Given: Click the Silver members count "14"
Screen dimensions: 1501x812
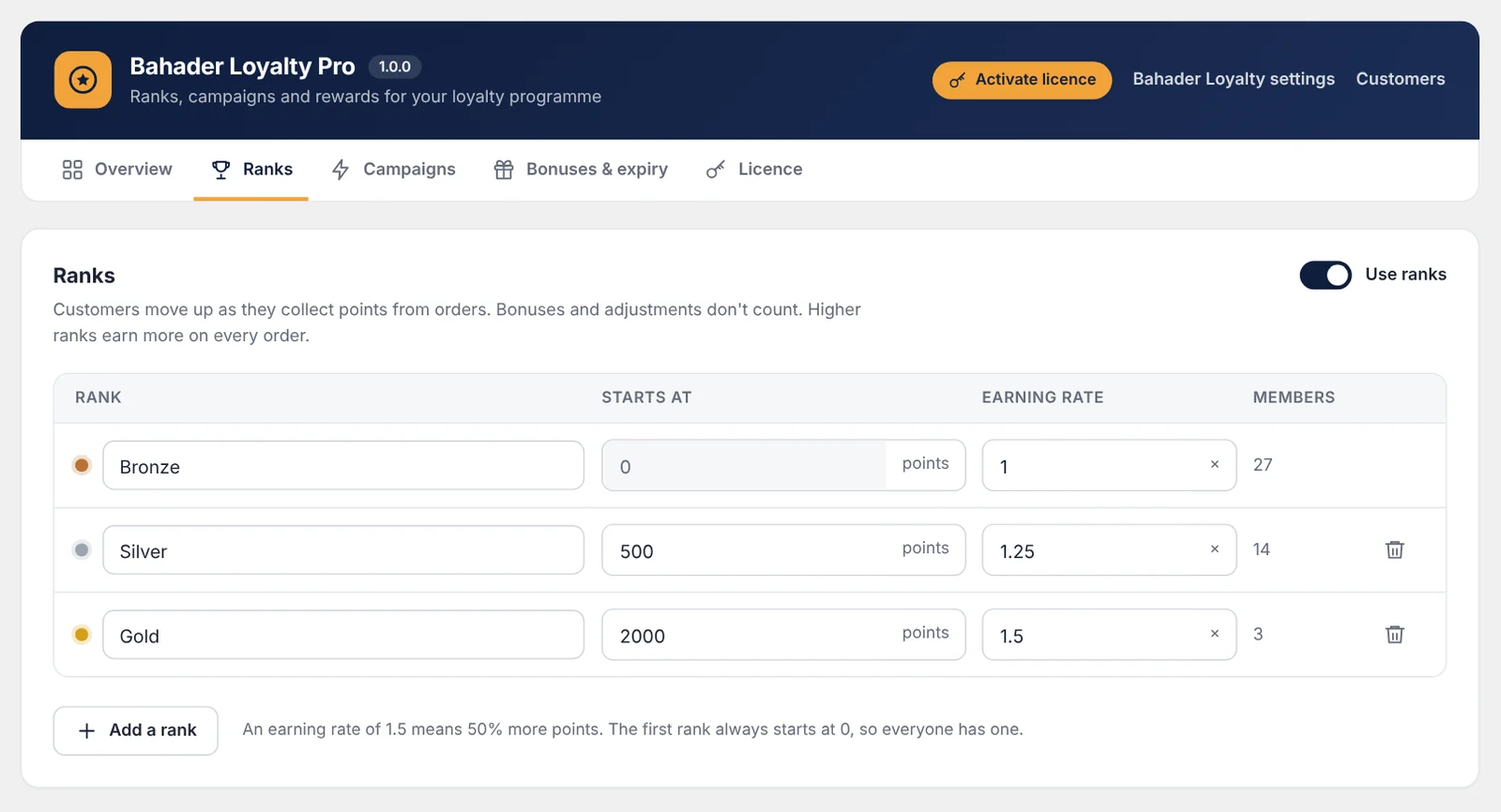Looking at the screenshot, I should click(x=1262, y=549).
